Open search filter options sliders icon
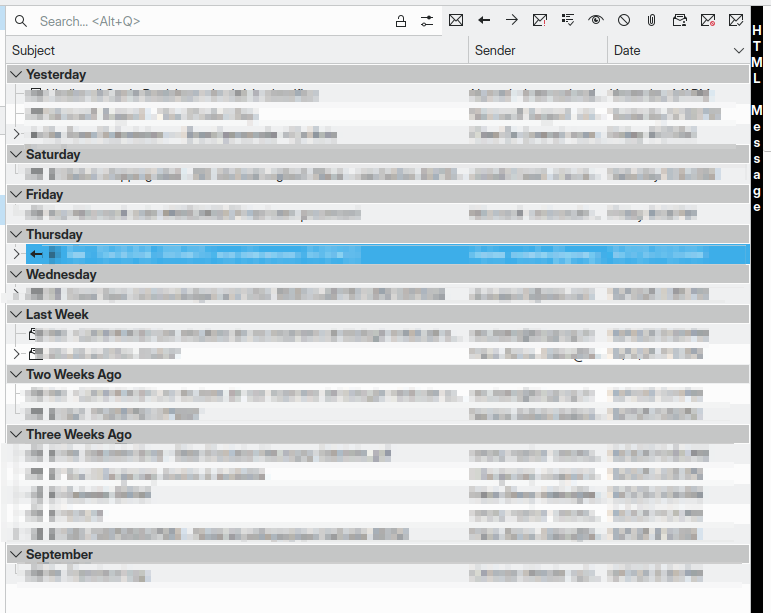The width and height of the screenshot is (771, 613). pyautogui.click(x=428, y=21)
